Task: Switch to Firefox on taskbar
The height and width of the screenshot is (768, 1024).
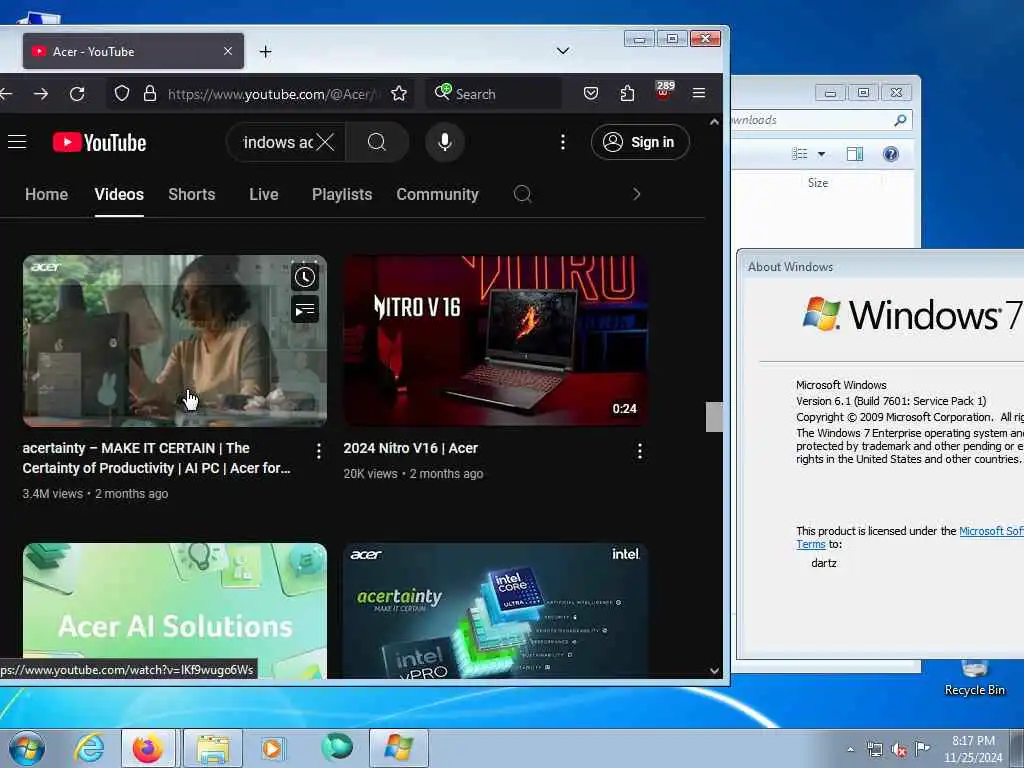Action: 148,748
